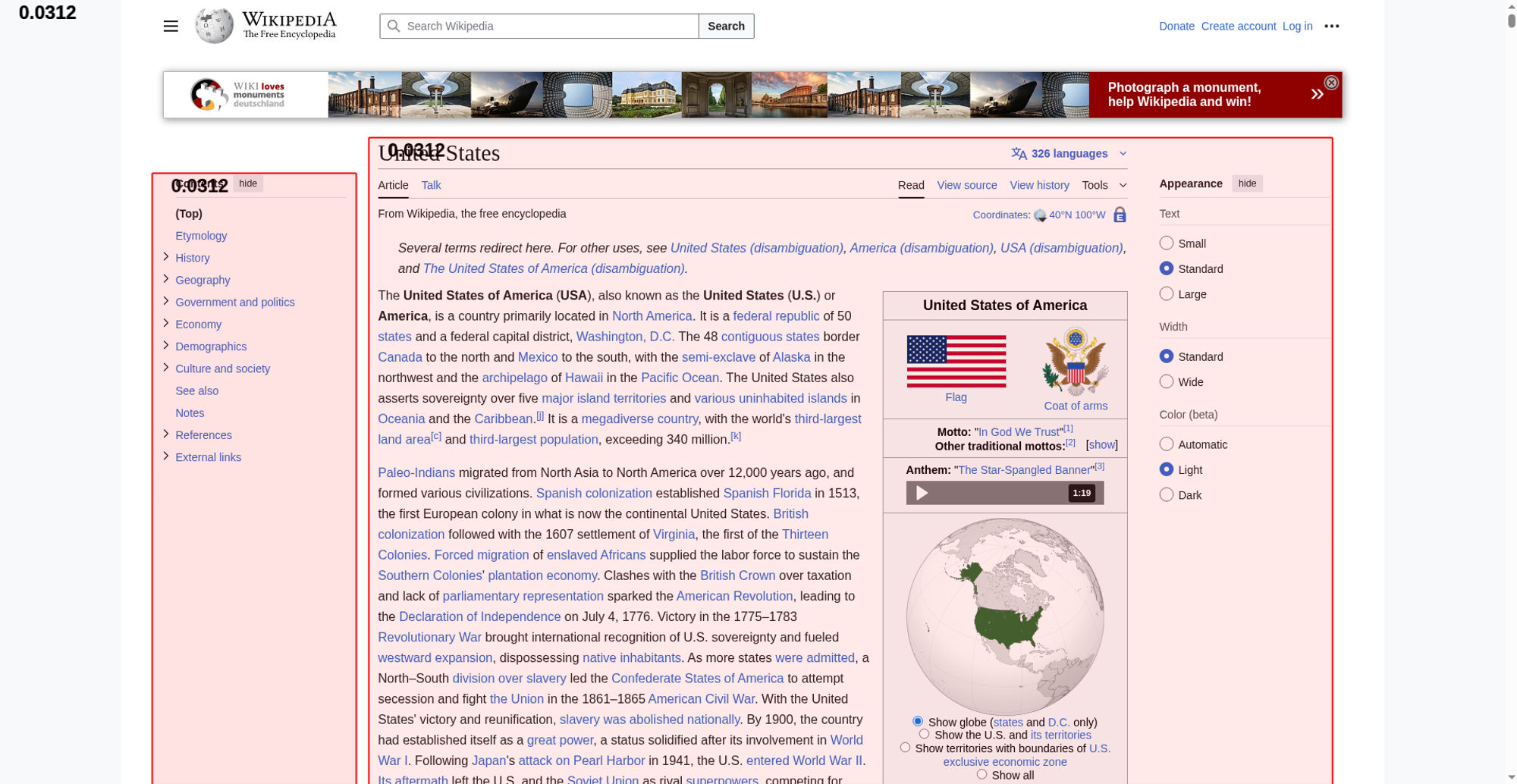Click the language translate icon
The width and height of the screenshot is (1517, 784).
coord(1019,154)
